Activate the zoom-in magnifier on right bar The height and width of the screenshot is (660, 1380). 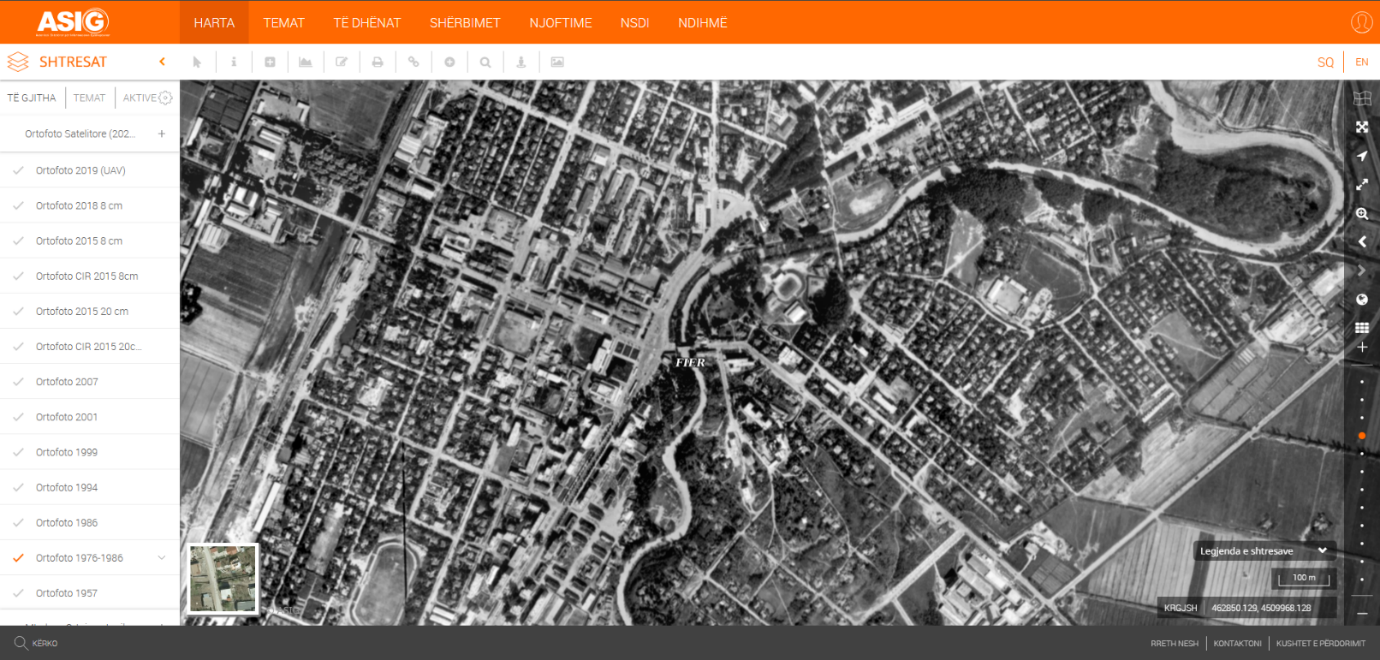tap(1361, 214)
